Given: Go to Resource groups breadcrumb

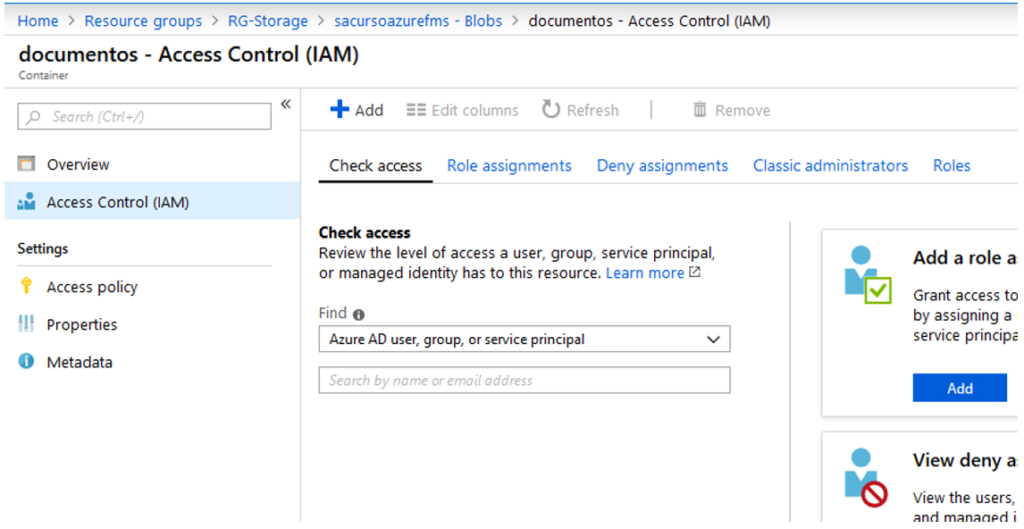Looking at the screenshot, I should (x=143, y=21).
